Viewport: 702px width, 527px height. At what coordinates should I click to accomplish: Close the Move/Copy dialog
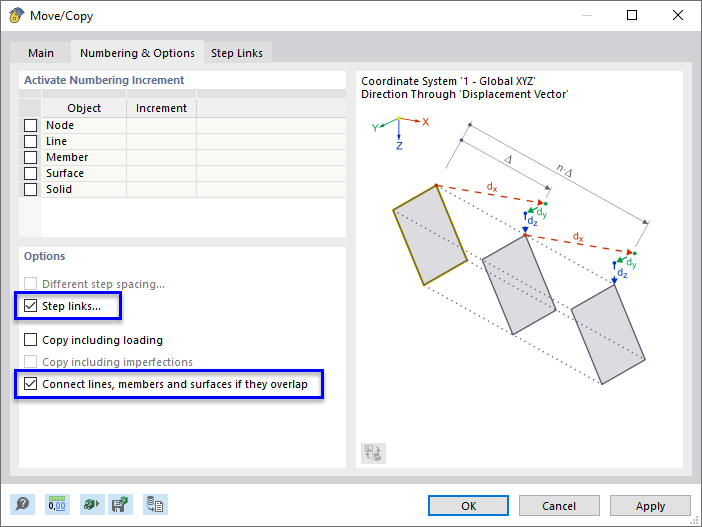click(678, 15)
